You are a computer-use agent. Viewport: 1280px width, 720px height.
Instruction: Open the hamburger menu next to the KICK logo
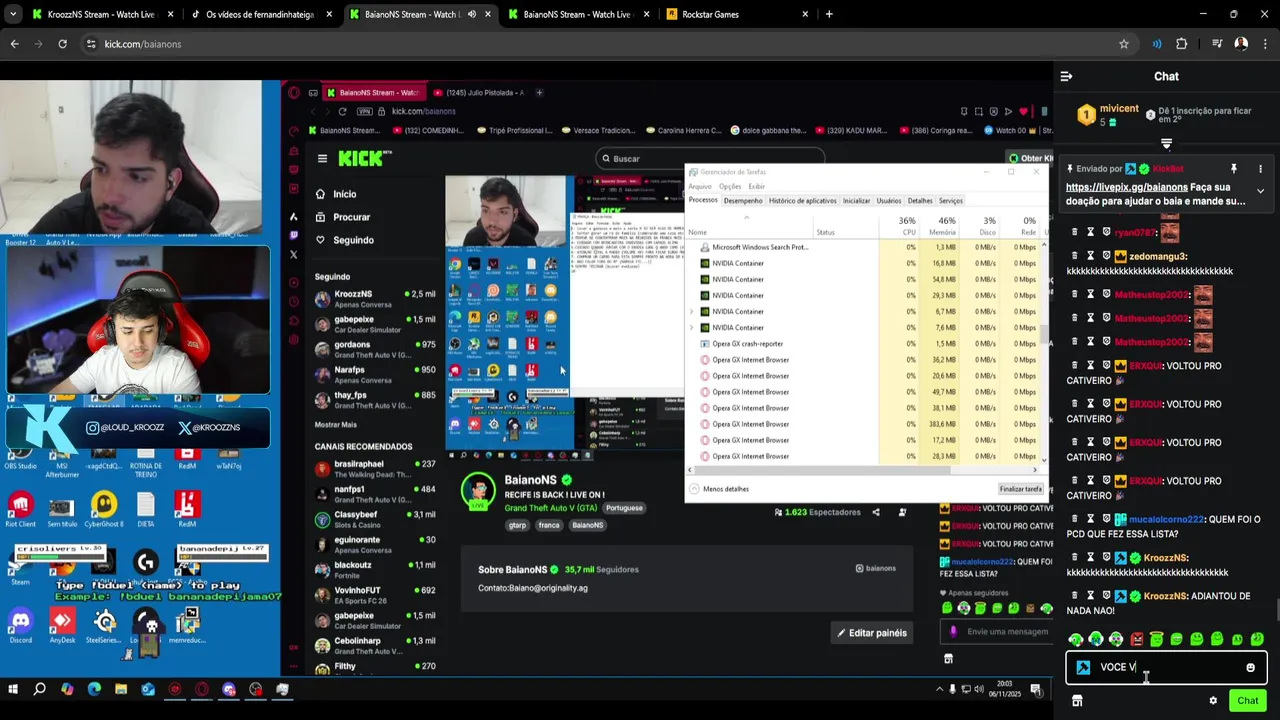tap(322, 158)
